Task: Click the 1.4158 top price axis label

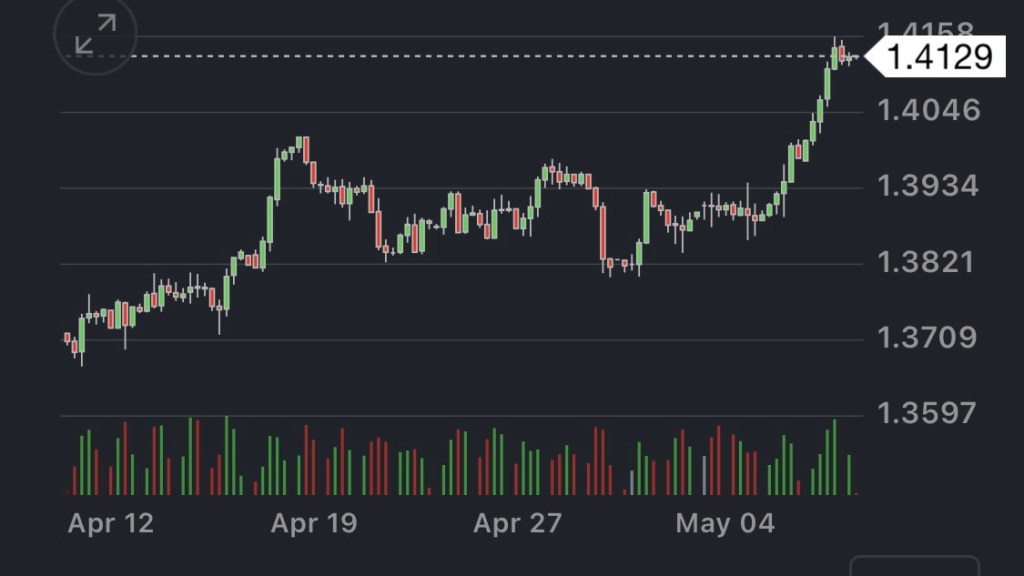Action: [x=925, y=32]
